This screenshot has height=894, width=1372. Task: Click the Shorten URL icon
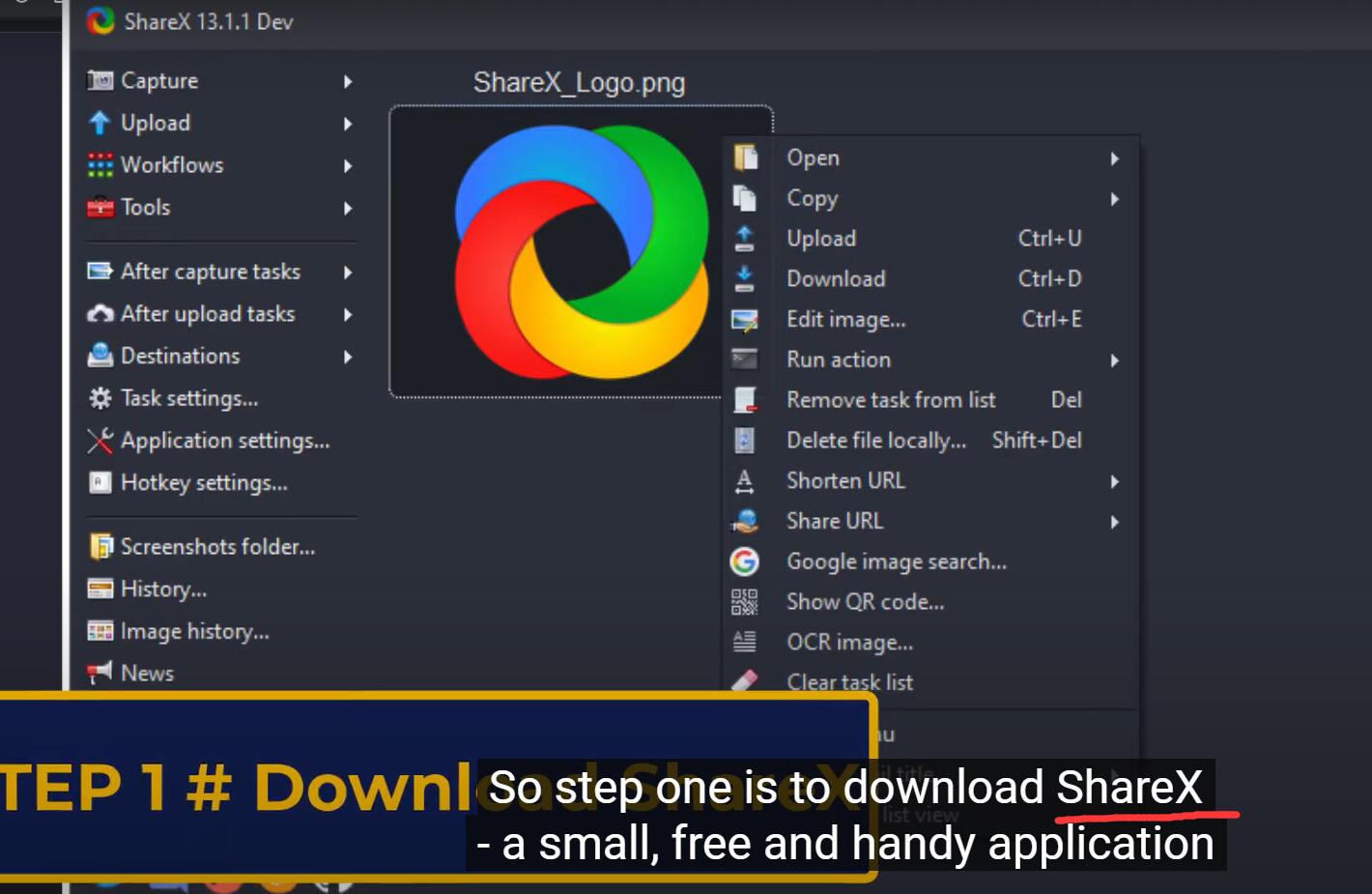pos(744,480)
